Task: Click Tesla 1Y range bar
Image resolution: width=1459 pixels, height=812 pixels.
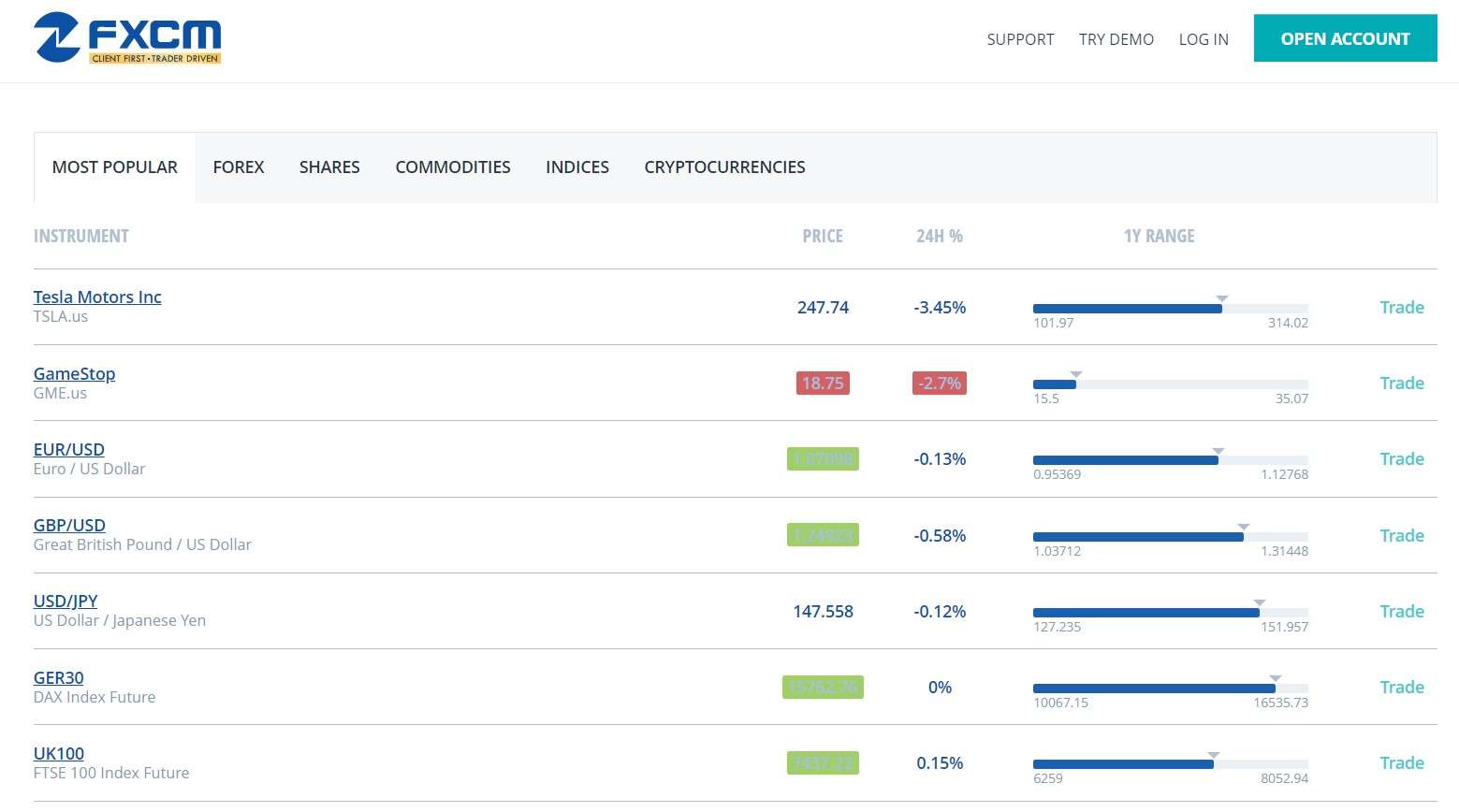Action: [1171, 309]
